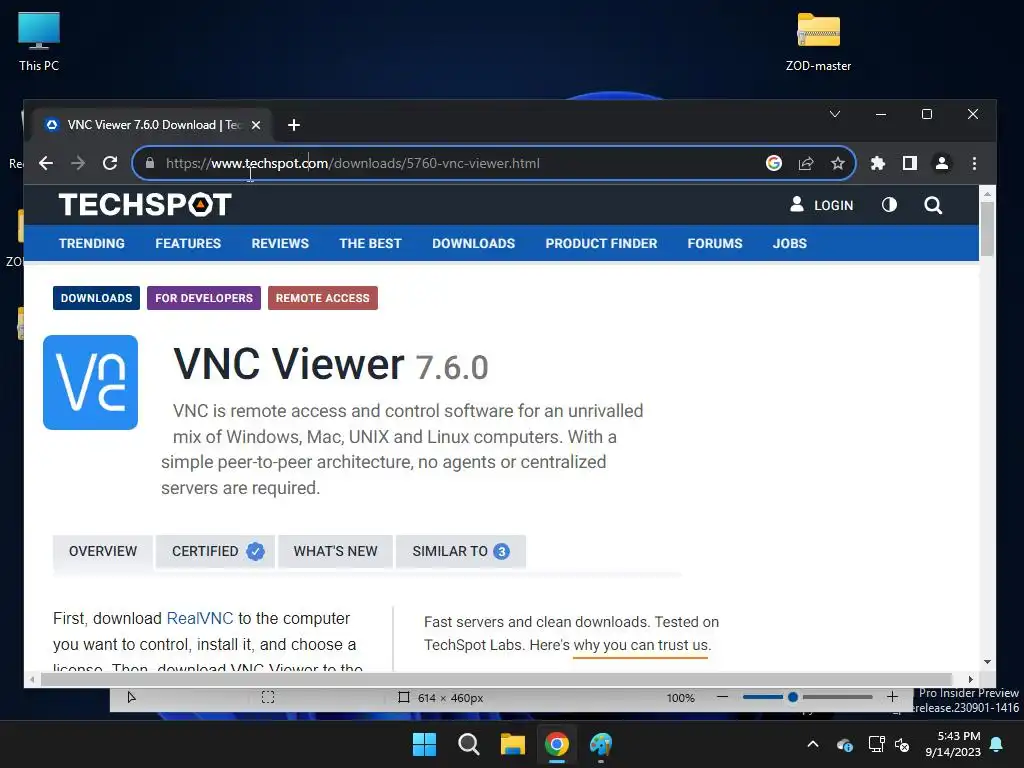This screenshot has width=1024, height=768.
Task: Show hidden system tray icons
Action: [x=813, y=744]
